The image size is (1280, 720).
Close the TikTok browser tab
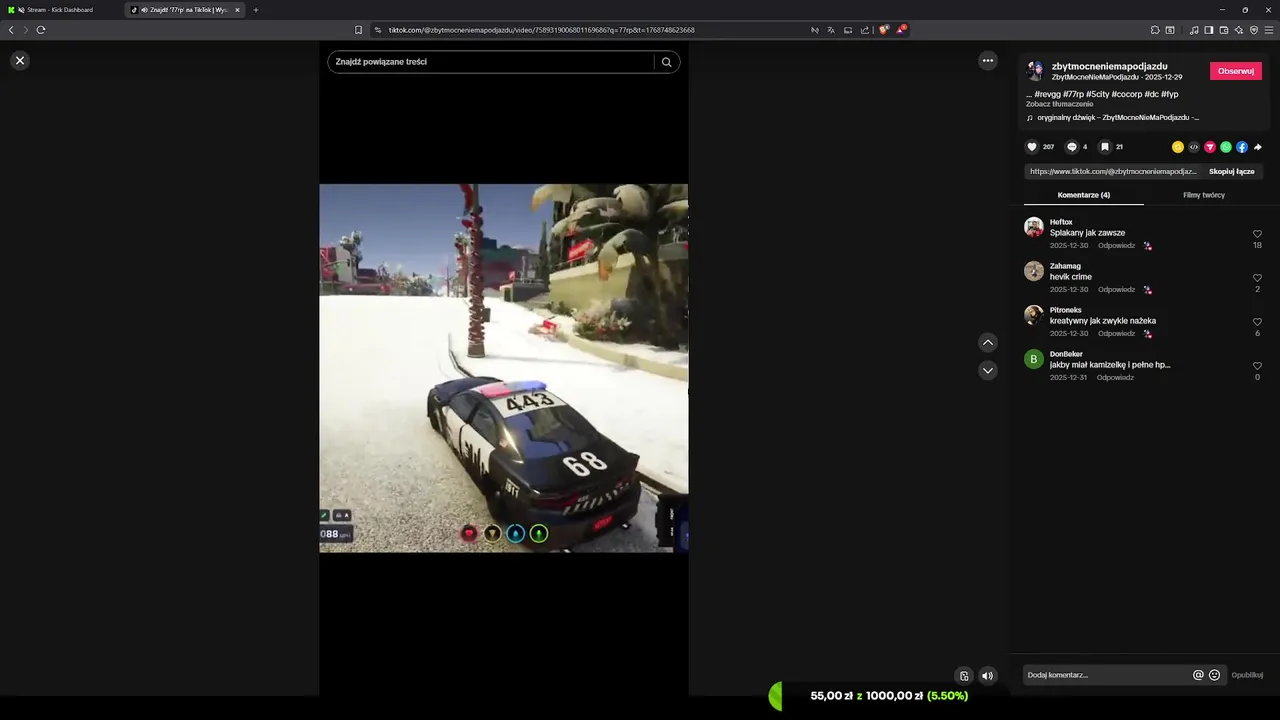pos(238,10)
